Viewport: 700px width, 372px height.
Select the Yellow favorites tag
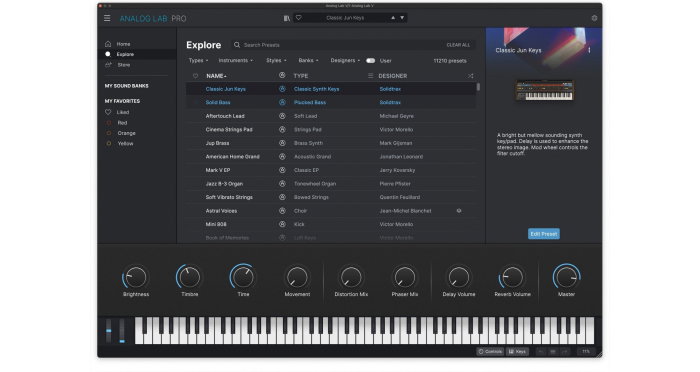pyautogui.click(x=125, y=143)
